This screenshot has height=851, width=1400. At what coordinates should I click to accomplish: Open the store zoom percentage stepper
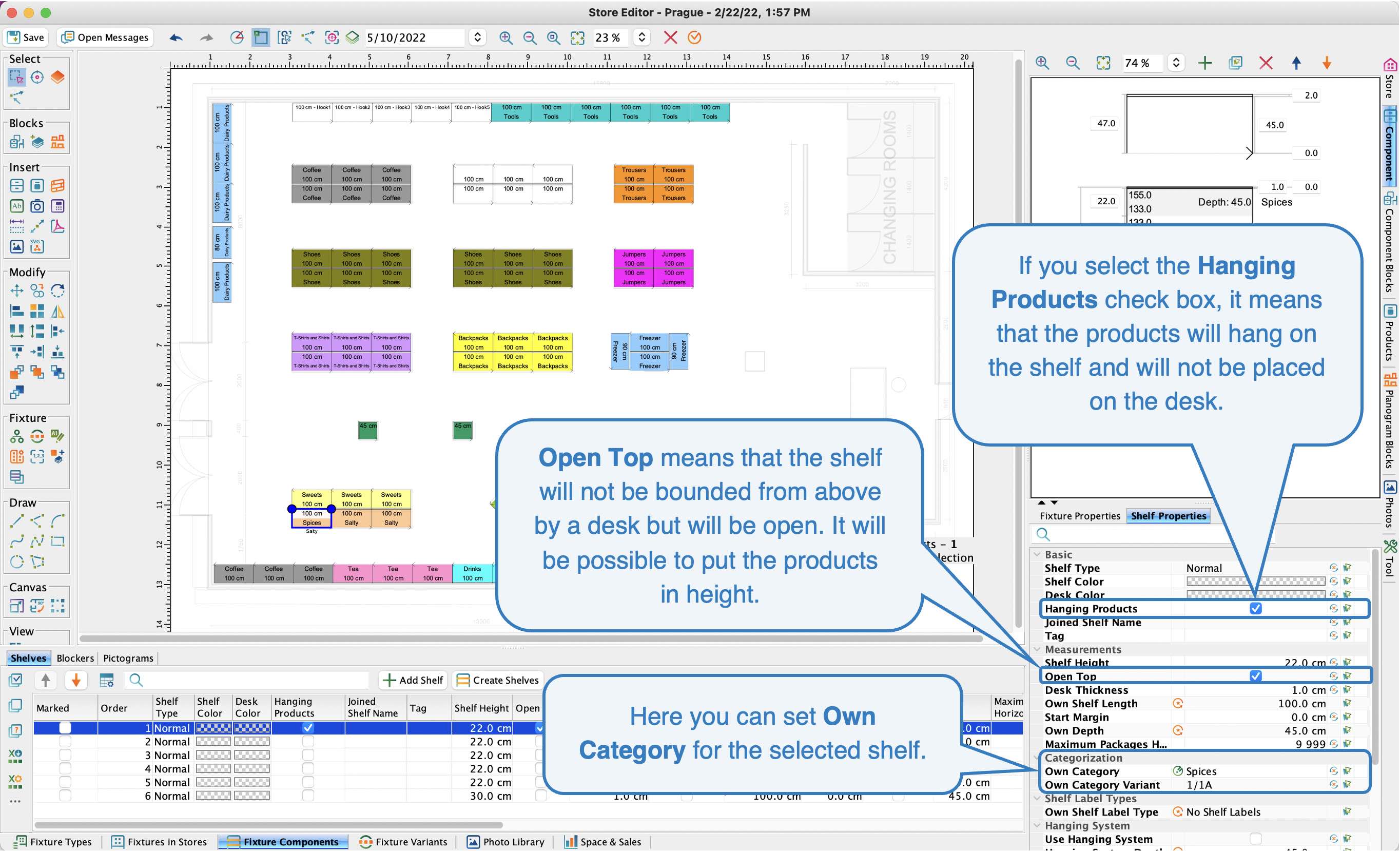(x=641, y=37)
